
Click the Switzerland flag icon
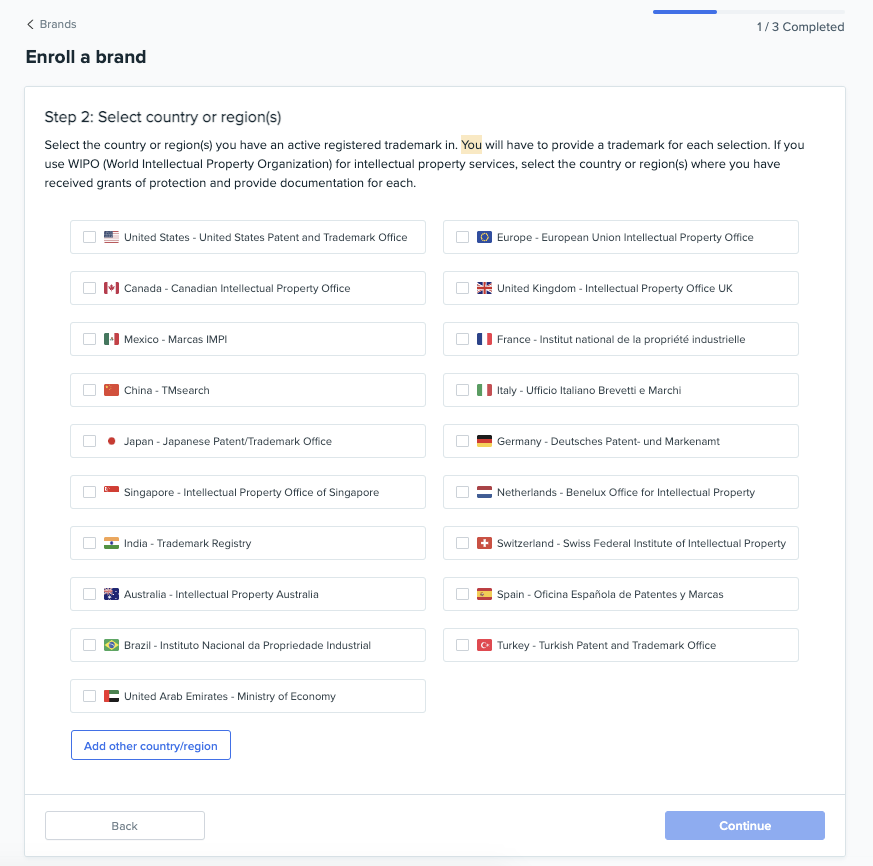(x=484, y=543)
